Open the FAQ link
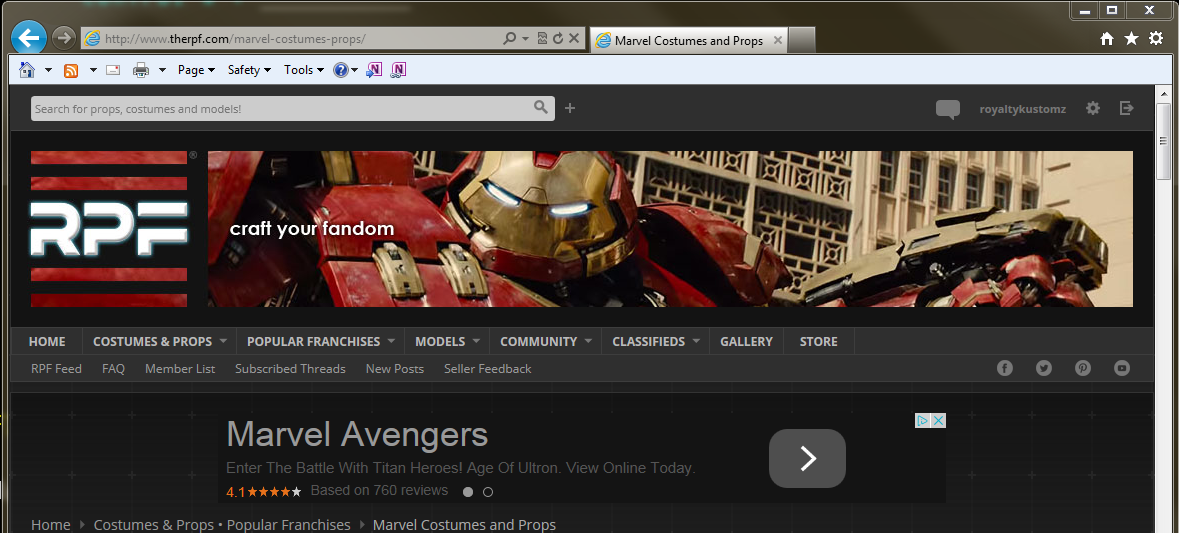This screenshot has width=1179, height=533. [114, 368]
